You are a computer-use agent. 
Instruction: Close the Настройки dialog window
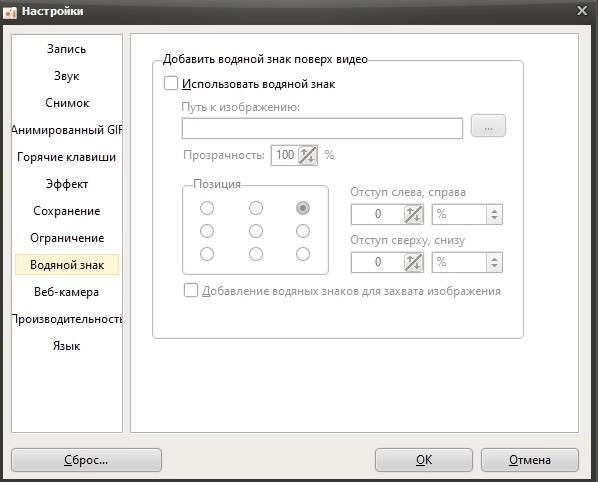[x=582, y=11]
